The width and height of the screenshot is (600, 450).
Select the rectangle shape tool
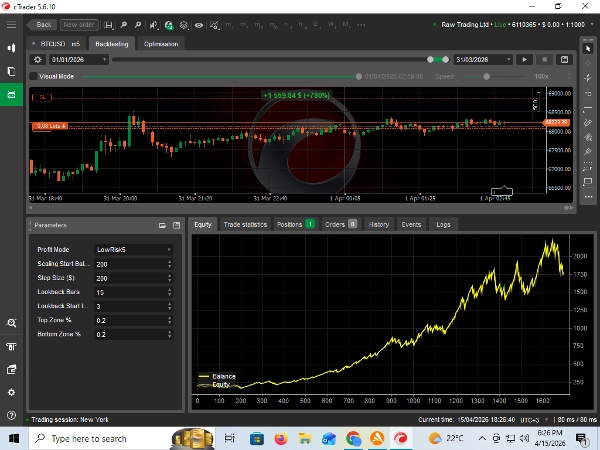point(588,181)
